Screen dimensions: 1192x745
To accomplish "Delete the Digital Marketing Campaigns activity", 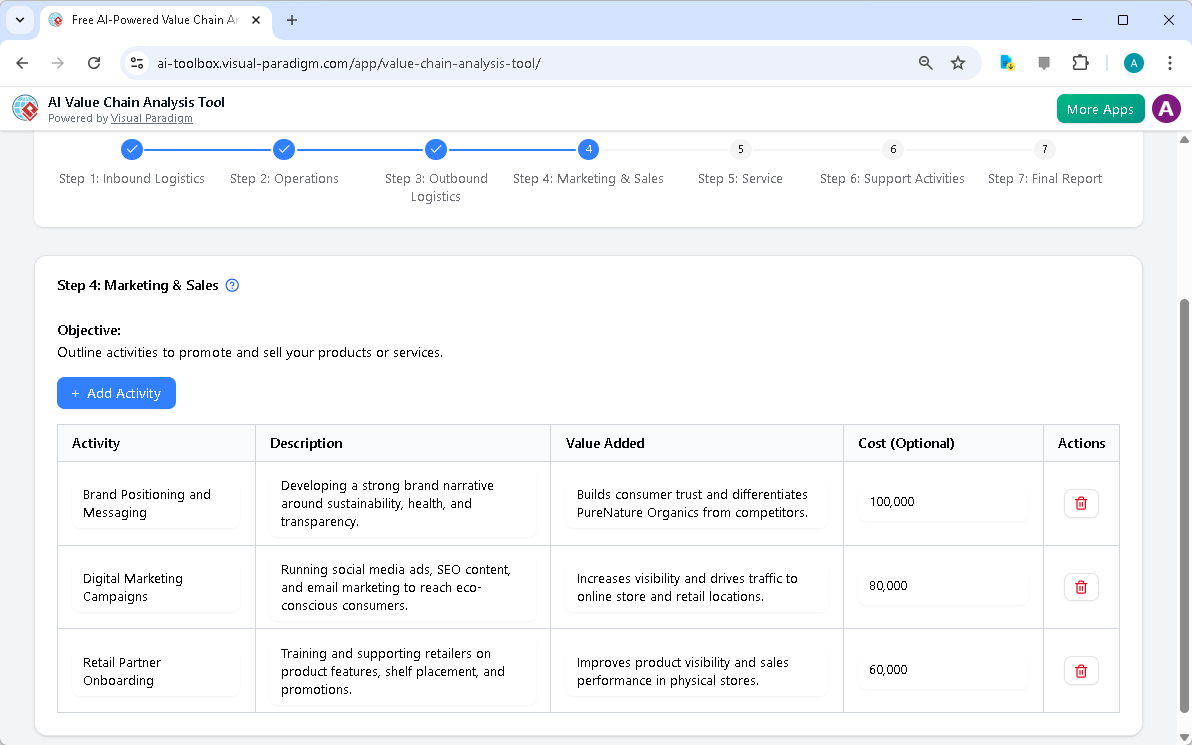I will 1080,587.
